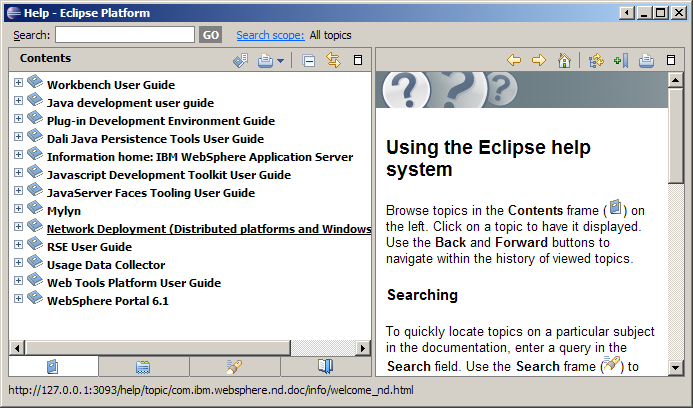Open JavaServer Faces Tooling User Guide

151,193
